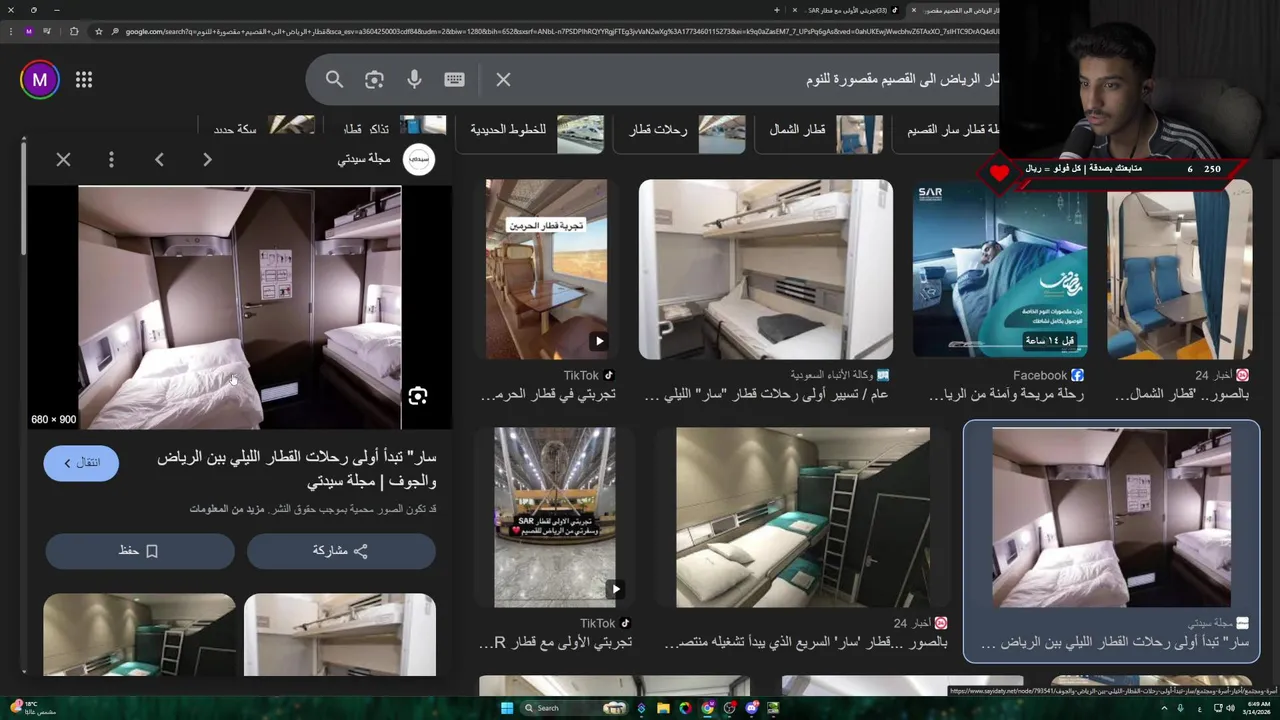Save the image with حفظ button
The width and height of the screenshot is (1280, 720).
pos(139,551)
